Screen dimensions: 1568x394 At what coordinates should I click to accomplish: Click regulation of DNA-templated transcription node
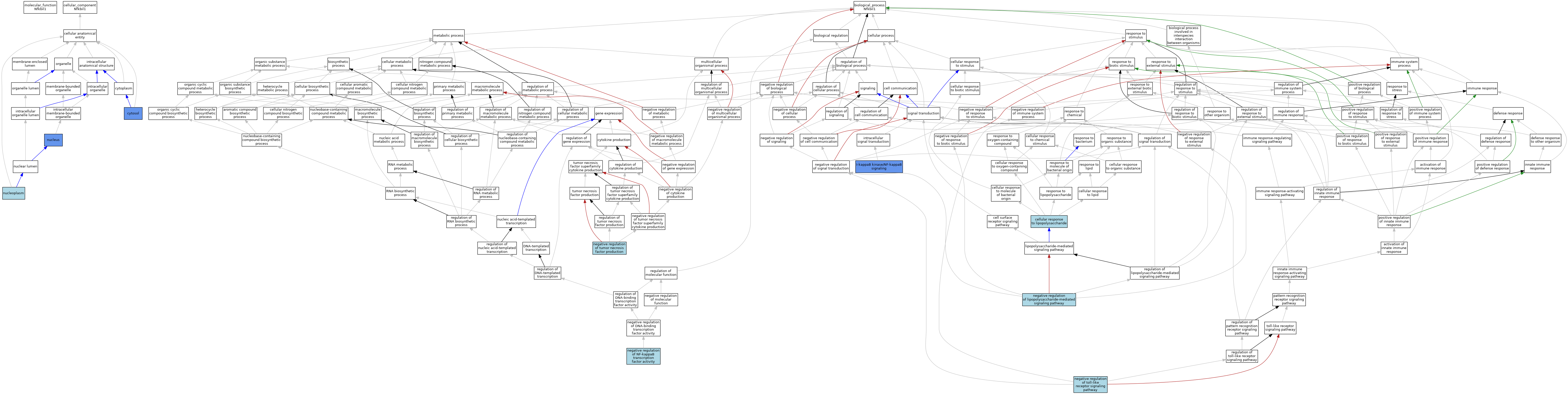point(547,273)
